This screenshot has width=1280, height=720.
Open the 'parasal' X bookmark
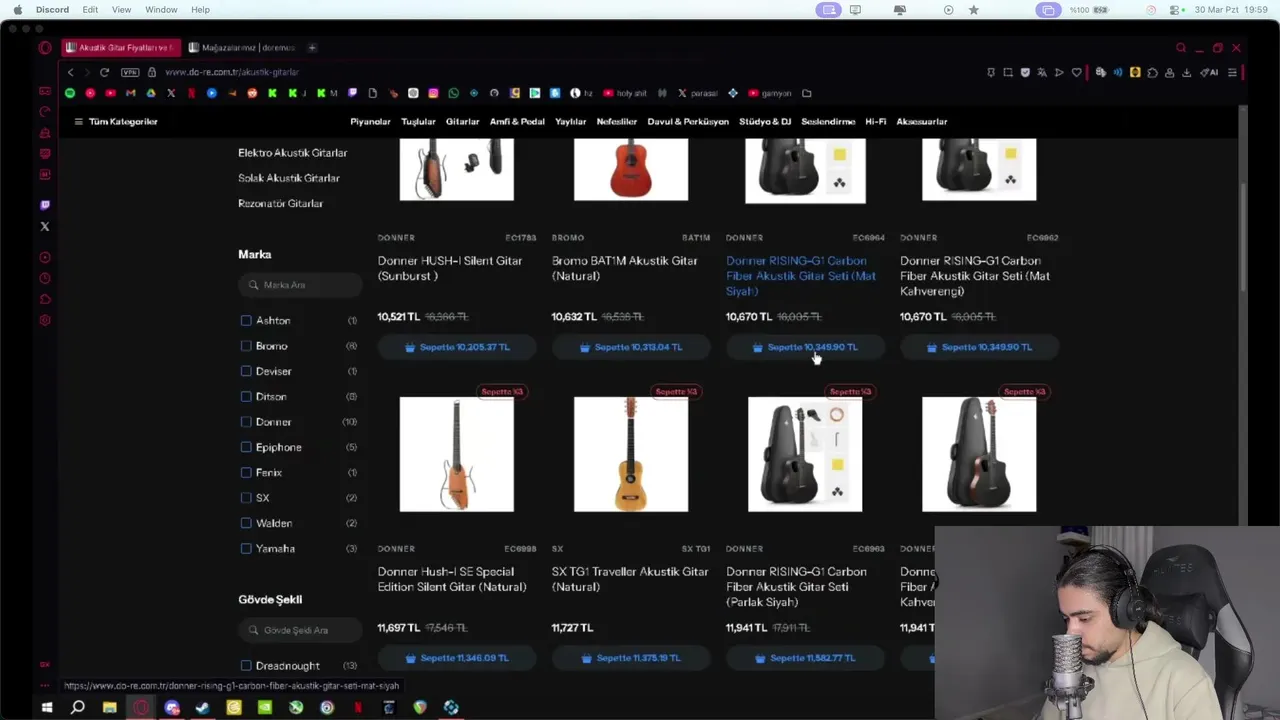coord(698,93)
